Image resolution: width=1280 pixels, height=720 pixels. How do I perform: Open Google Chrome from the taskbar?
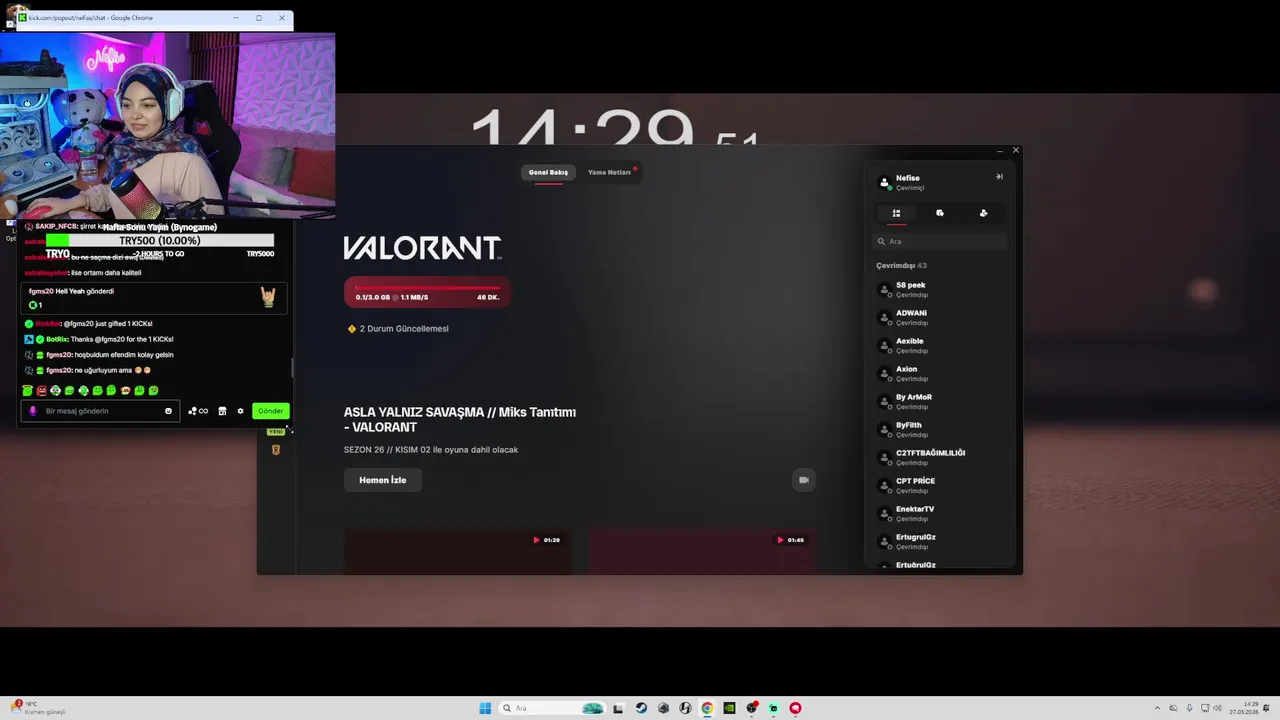coord(707,708)
